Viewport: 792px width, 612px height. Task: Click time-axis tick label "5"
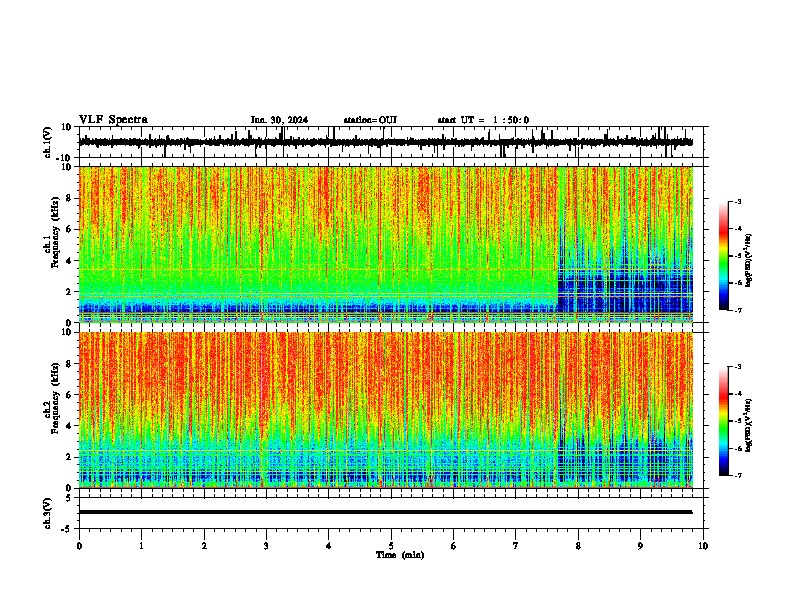point(391,546)
